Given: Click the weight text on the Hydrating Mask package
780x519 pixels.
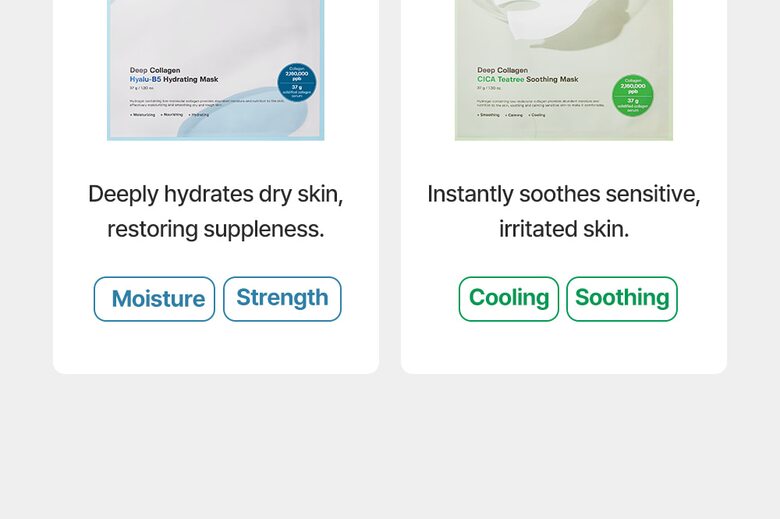Looking at the screenshot, I should tap(140, 87).
